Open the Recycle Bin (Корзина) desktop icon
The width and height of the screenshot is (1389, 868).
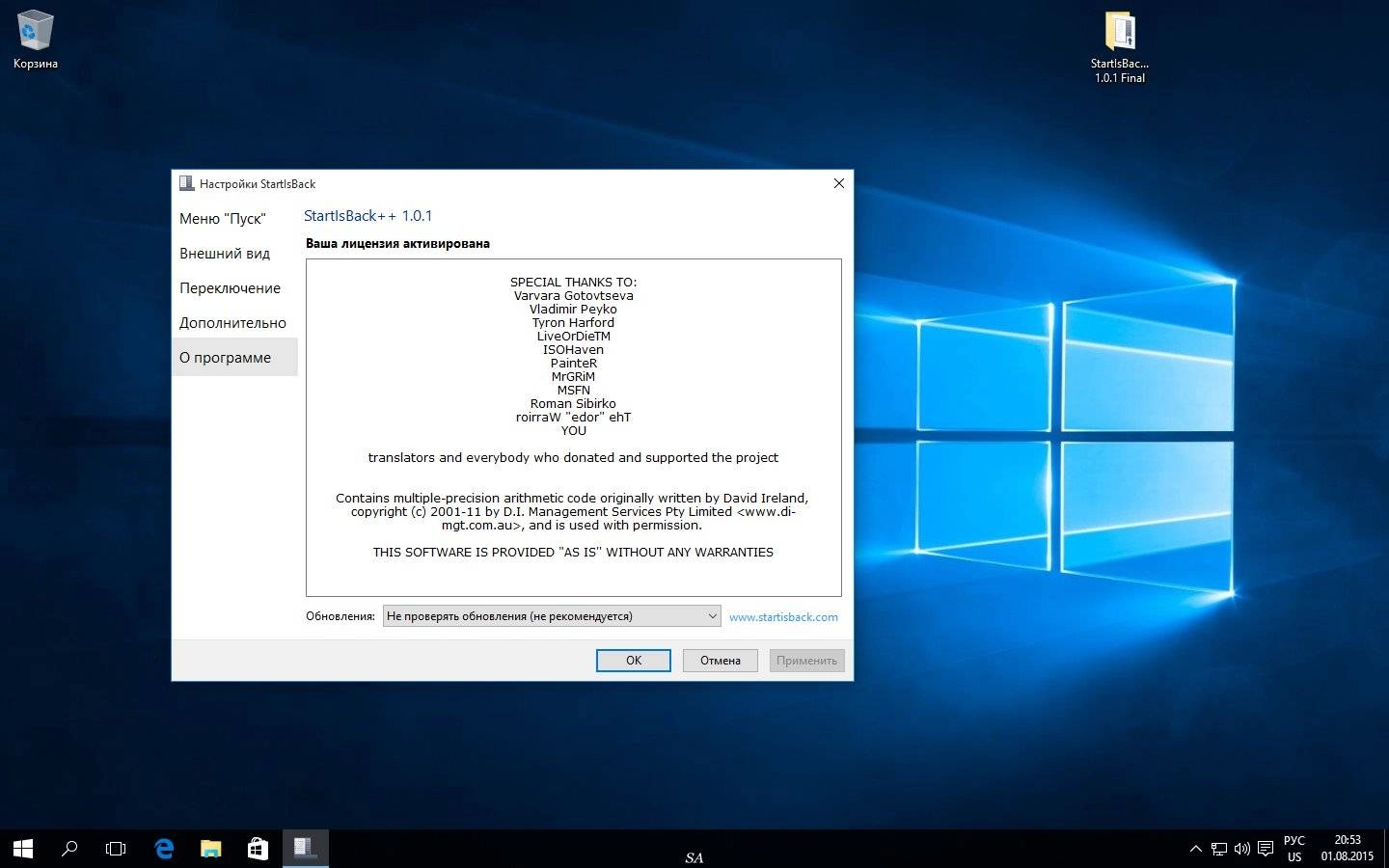[36, 39]
